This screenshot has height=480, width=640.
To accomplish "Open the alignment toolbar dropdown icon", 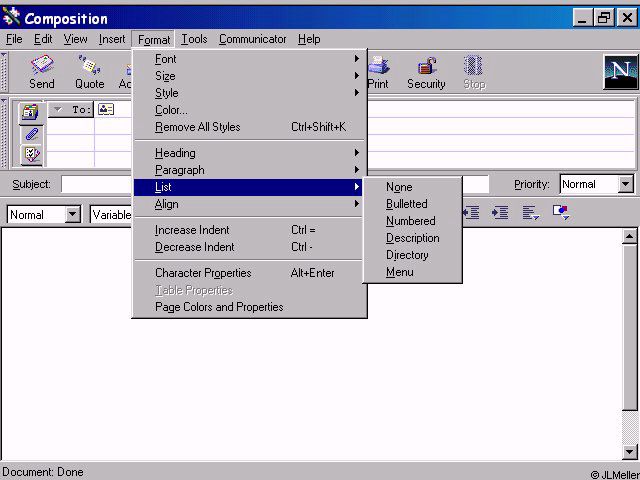I will tap(531, 212).
